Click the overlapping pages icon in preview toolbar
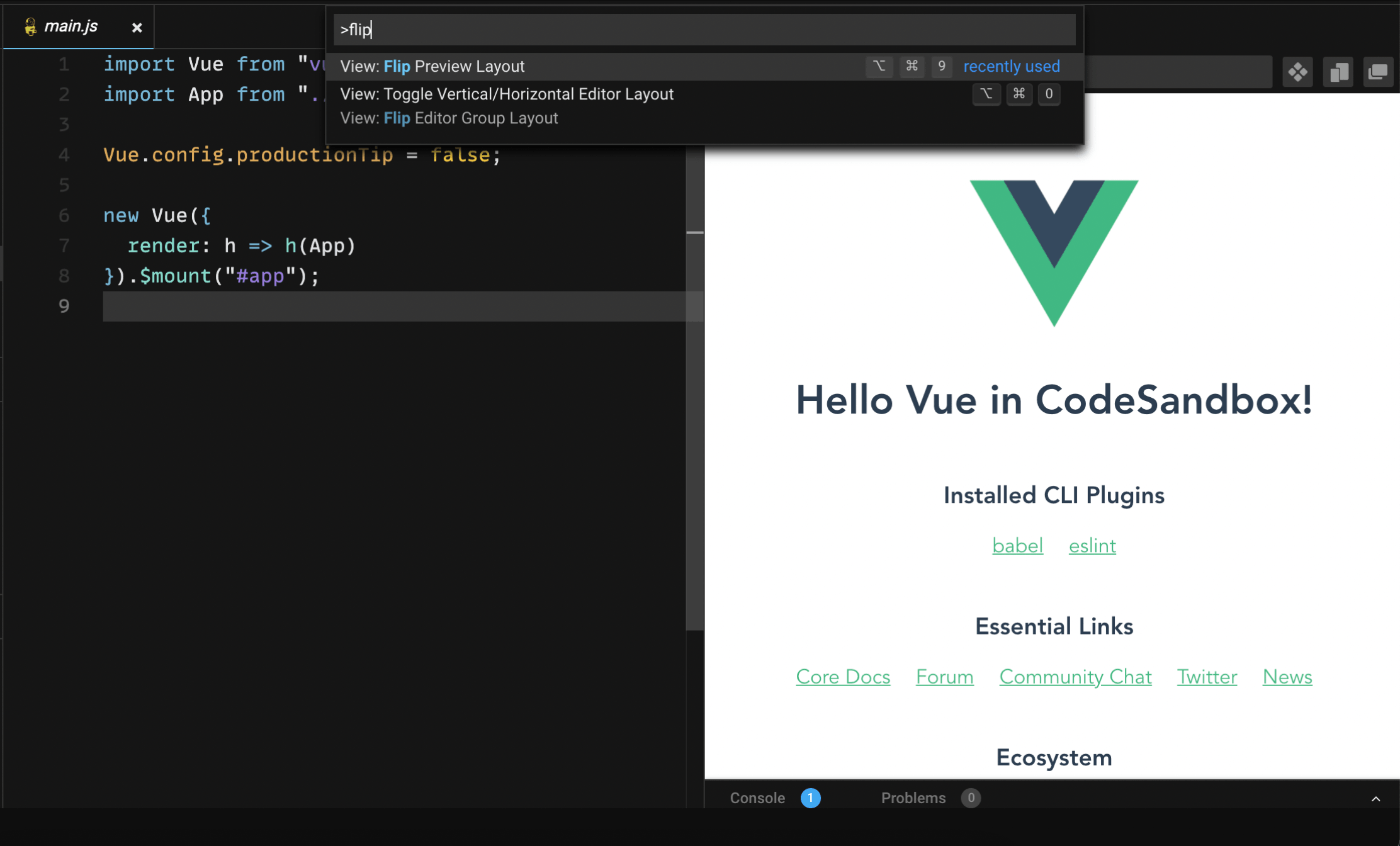1400x846 pixels. [x=1338, y=72]
